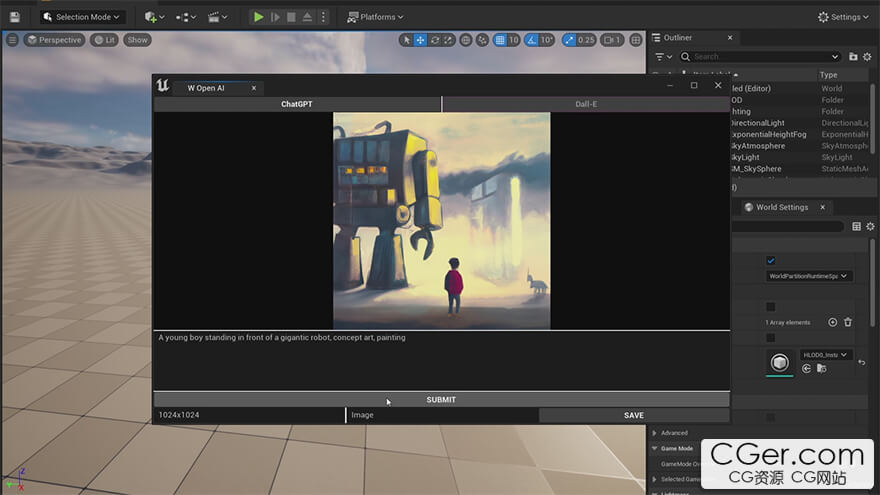Activate the Scale tool in viewport

(448, 40)
